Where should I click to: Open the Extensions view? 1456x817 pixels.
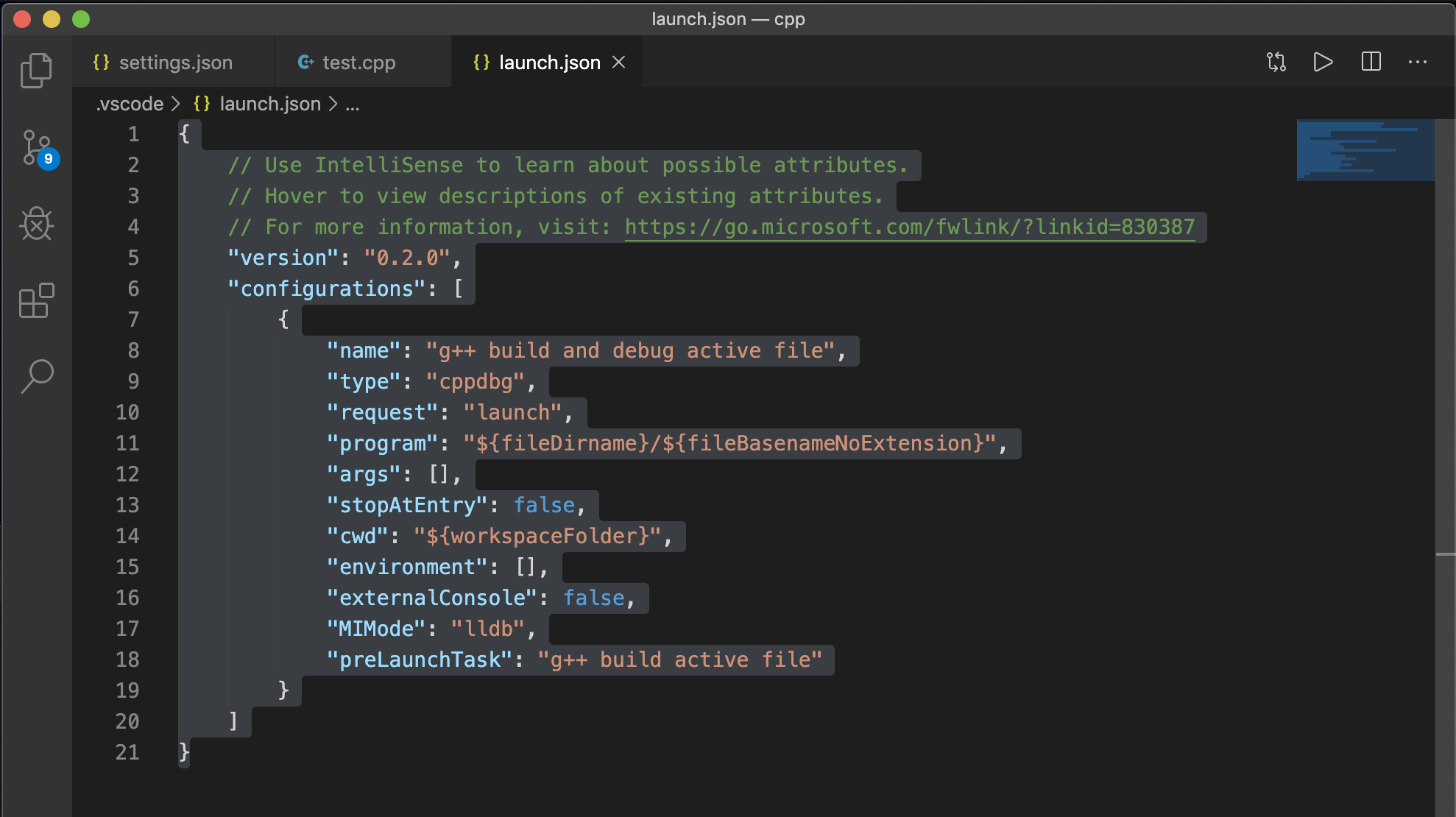point(36,300)
